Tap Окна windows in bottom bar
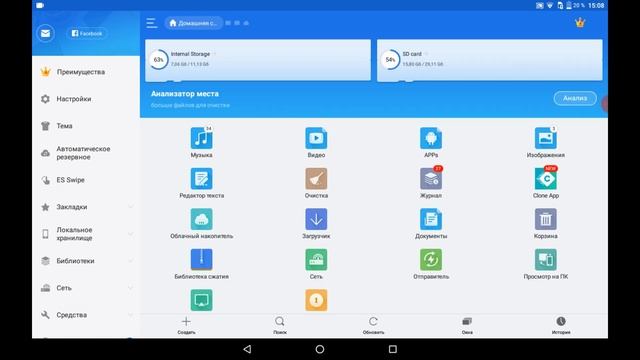The height and width of the screenshot is (360, 640). (x=467, y=325)
